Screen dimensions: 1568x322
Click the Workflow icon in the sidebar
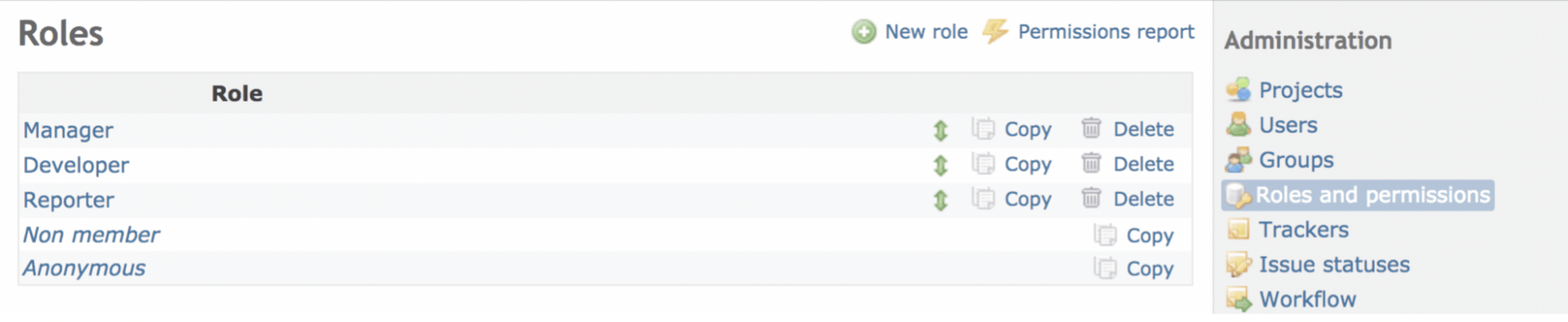(1239, 299)
